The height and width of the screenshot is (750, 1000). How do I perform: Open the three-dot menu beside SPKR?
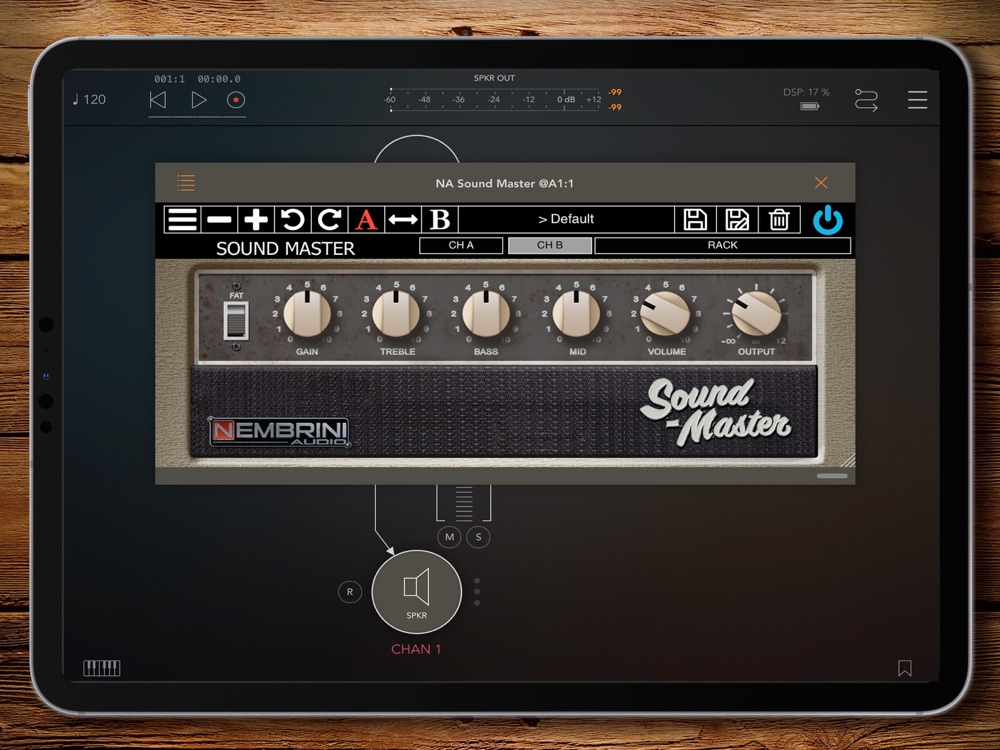coord(477,592)
